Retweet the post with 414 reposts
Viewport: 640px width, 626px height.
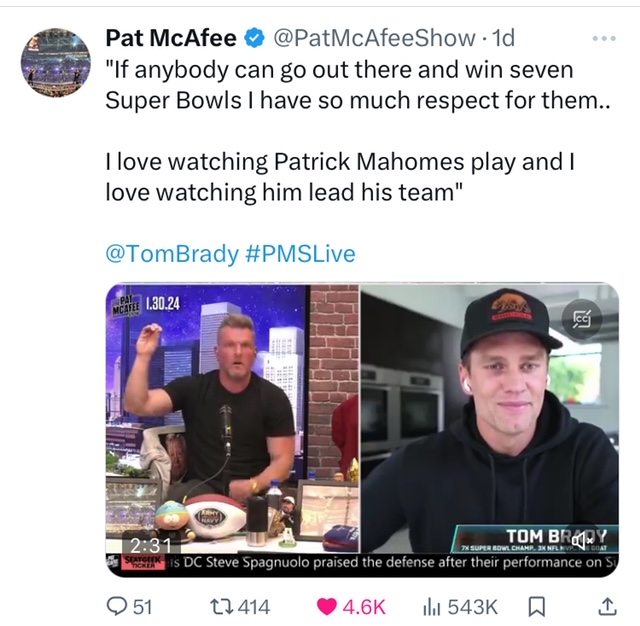221,606
